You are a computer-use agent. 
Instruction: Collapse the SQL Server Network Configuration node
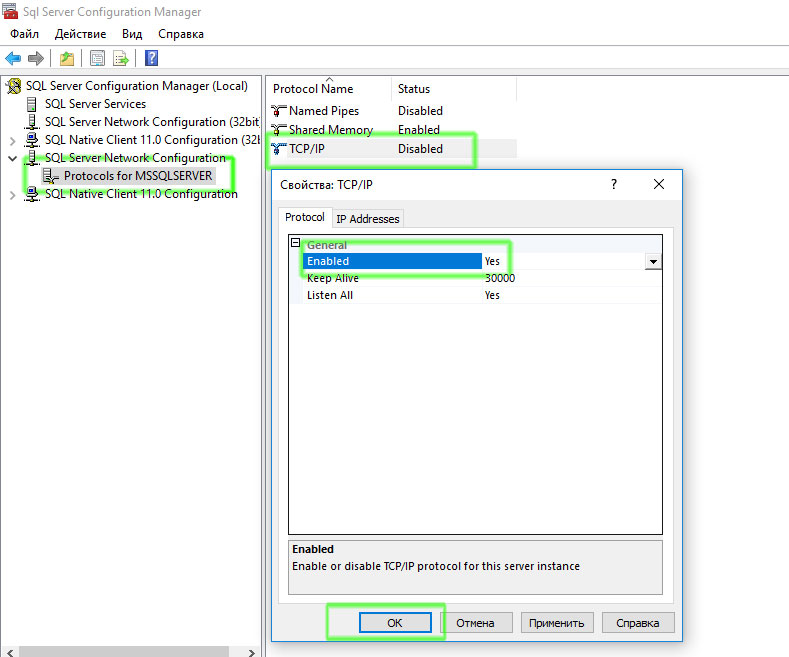tap(12, 158)
